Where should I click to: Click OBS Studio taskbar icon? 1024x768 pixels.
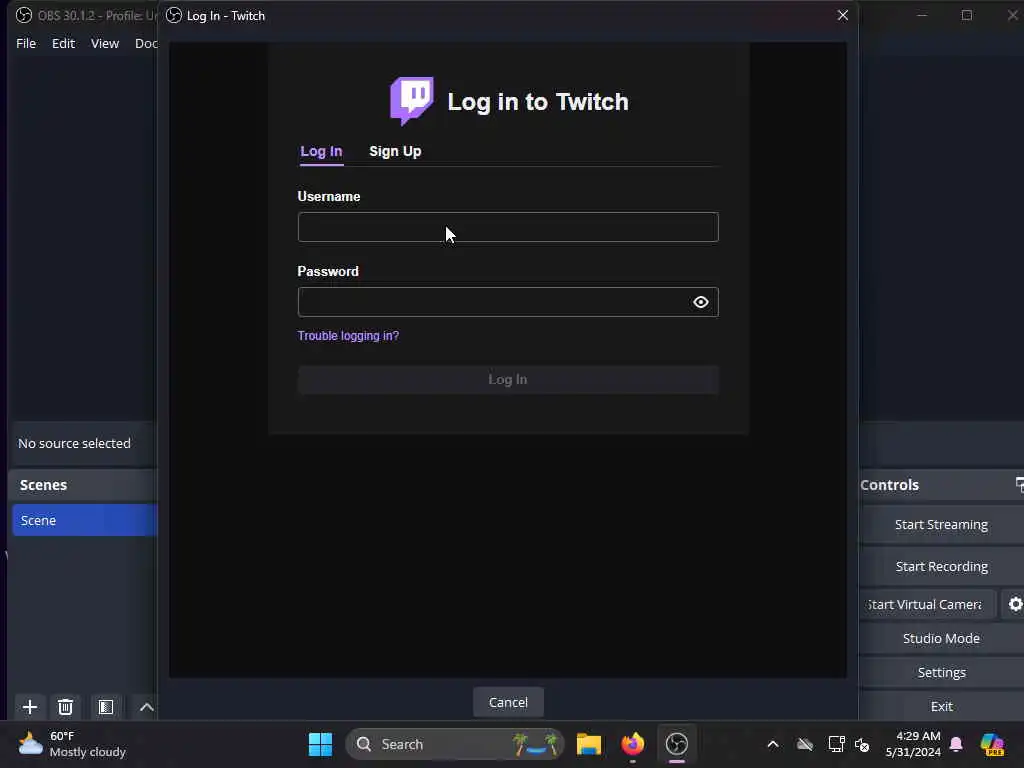tap(677, 744)
